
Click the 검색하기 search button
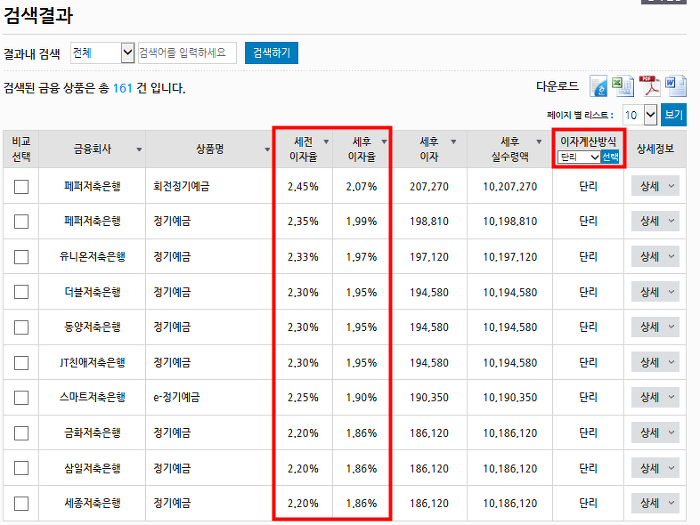point(271,53)
